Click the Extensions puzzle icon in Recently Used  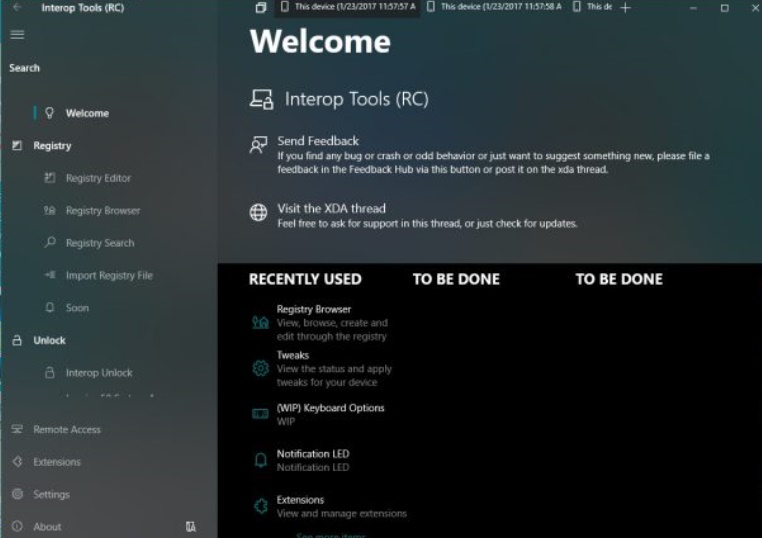pos(260,506)
